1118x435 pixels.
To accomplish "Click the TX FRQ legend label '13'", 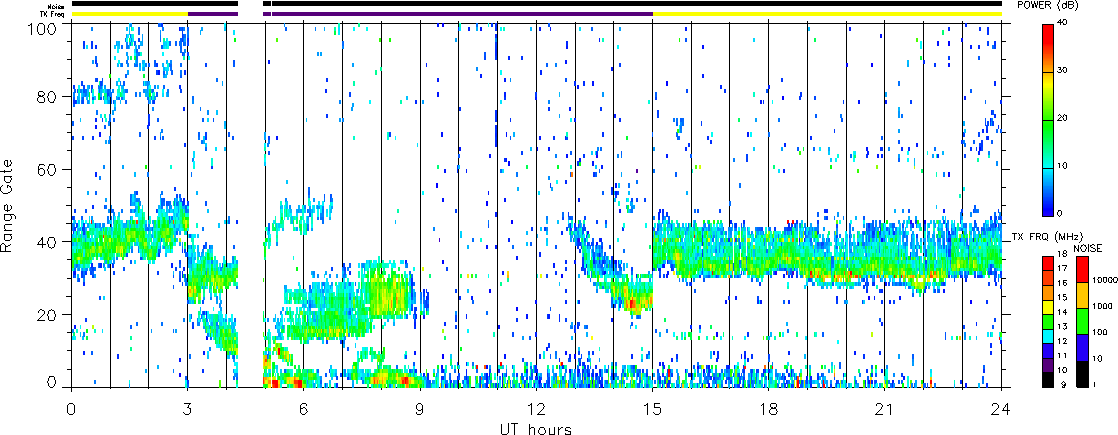I will pyautogui.click(x=1062, y=327).
